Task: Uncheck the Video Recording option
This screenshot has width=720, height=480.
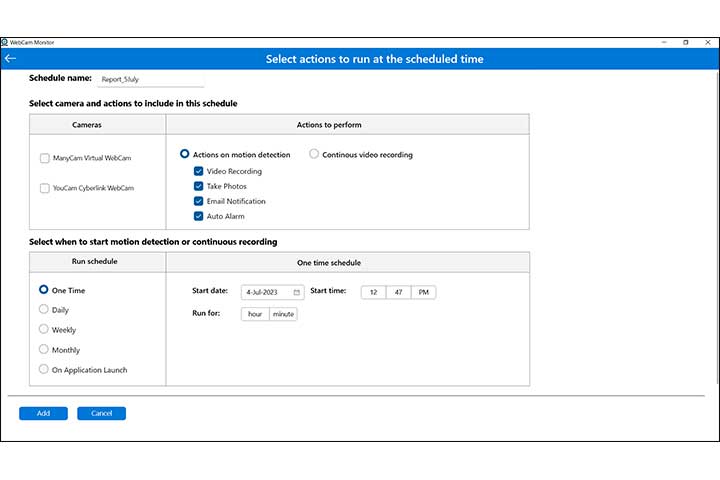Action: click(x=199, y=171)
